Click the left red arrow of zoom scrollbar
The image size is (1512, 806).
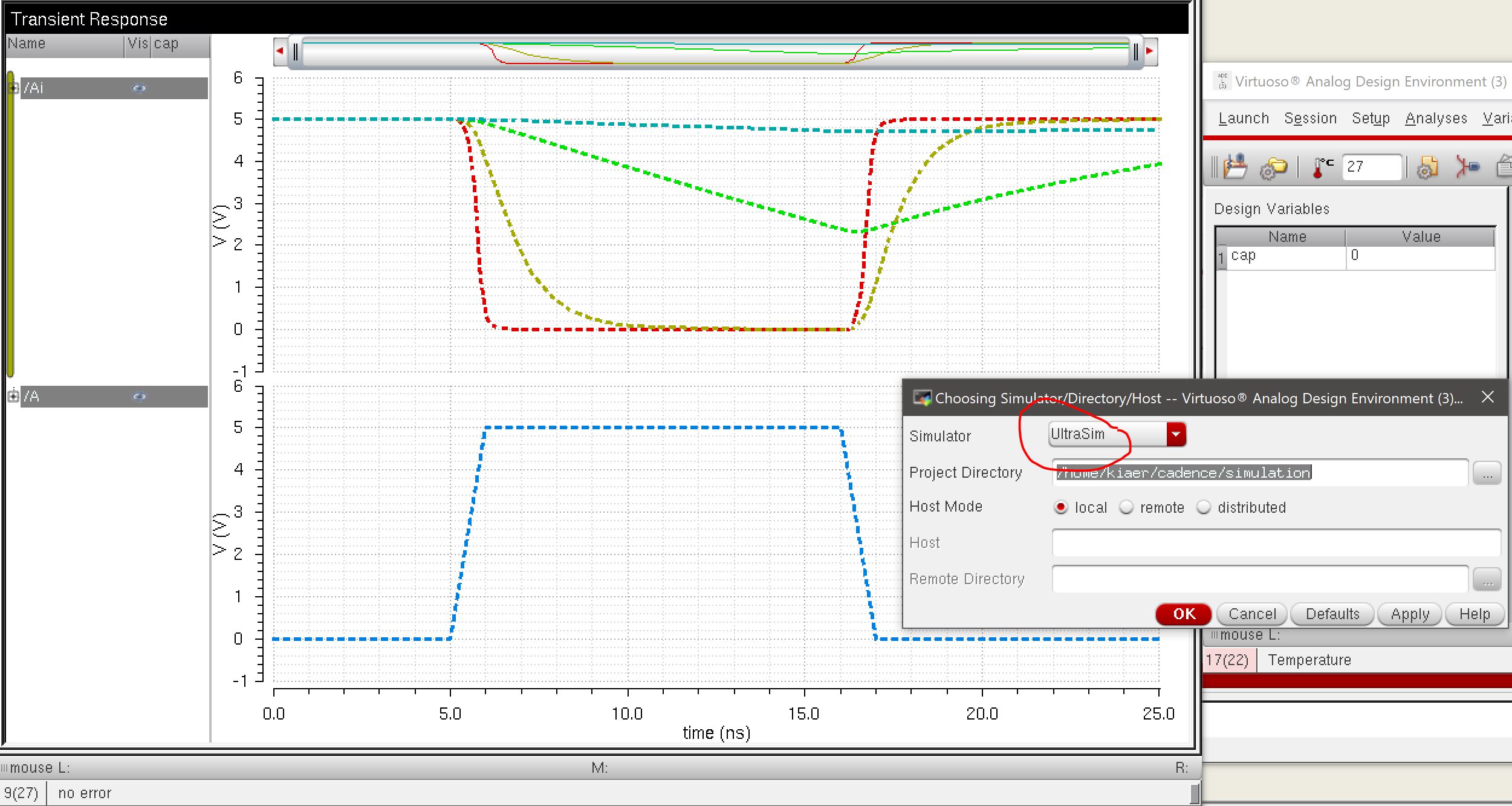tap(280, 51)
